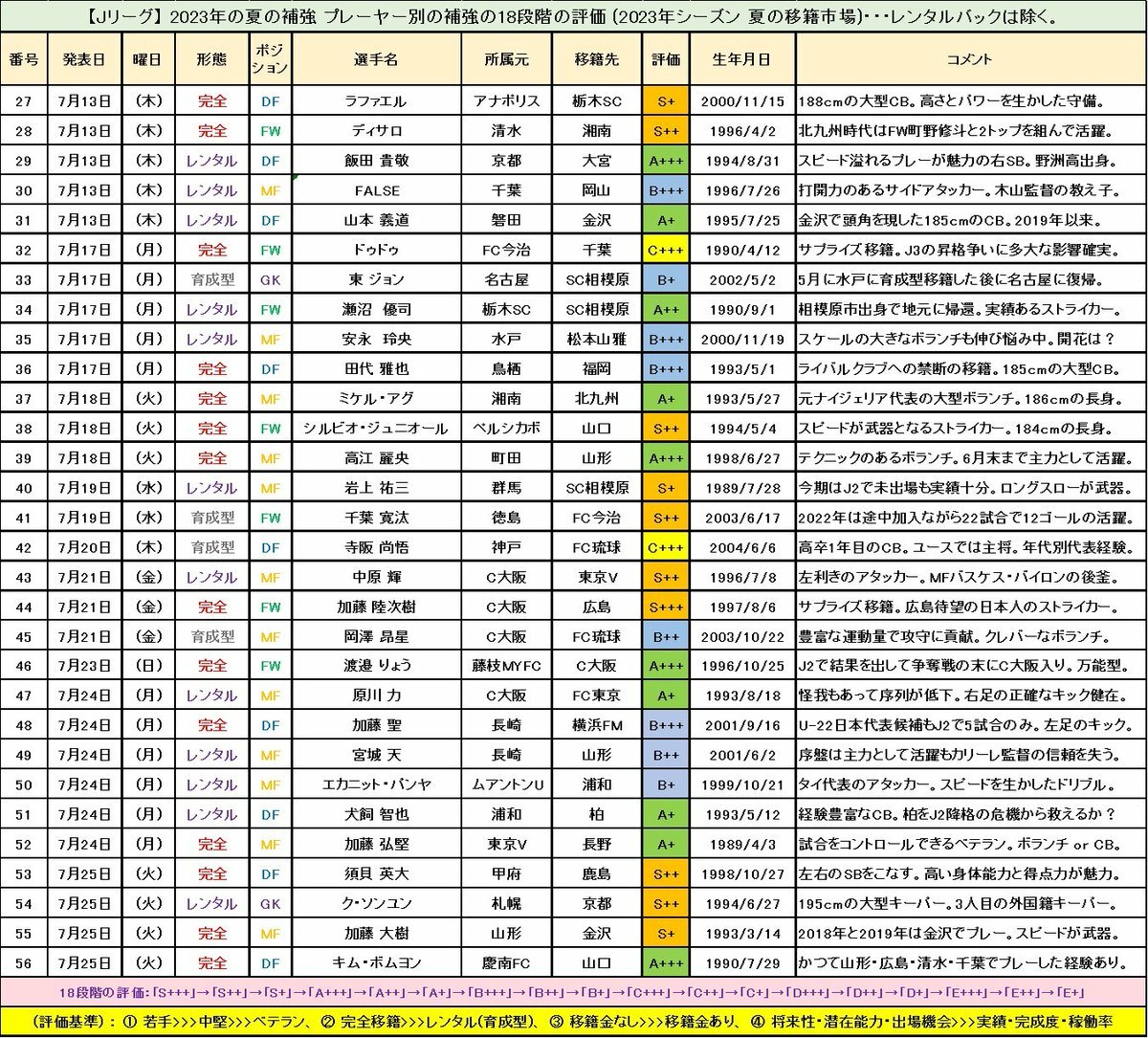This screenshot has height=1038, width=1148.
Task: Select the player cell 岡澤 昂星
Action: 375,635
